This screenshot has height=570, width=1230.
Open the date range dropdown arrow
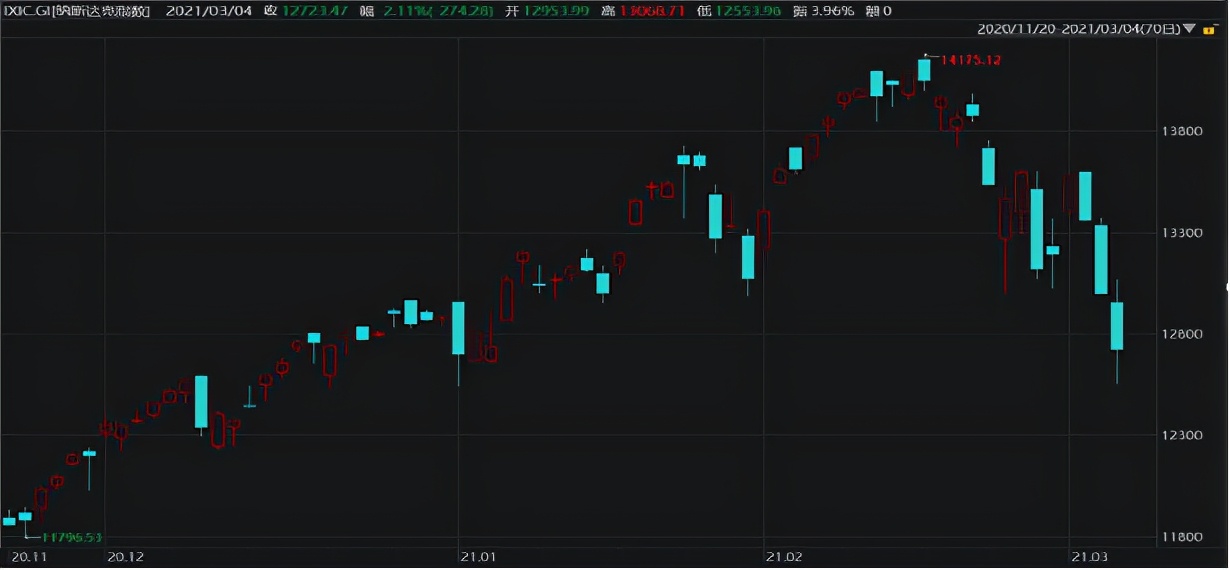(x=1189, y=29)
